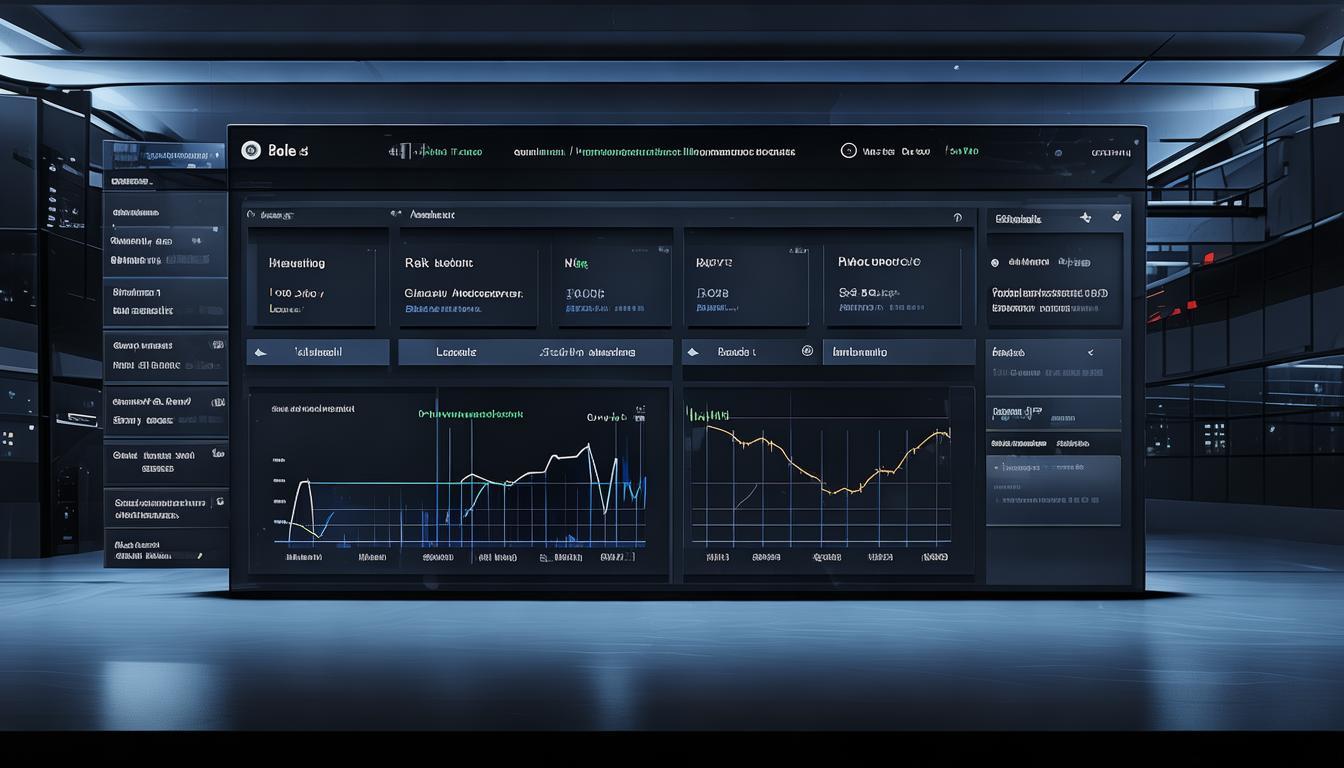Click the round icon above yellow line chart
This screenshot has height=768, width=1344.
pyautogui.click(x=807, y=352)
